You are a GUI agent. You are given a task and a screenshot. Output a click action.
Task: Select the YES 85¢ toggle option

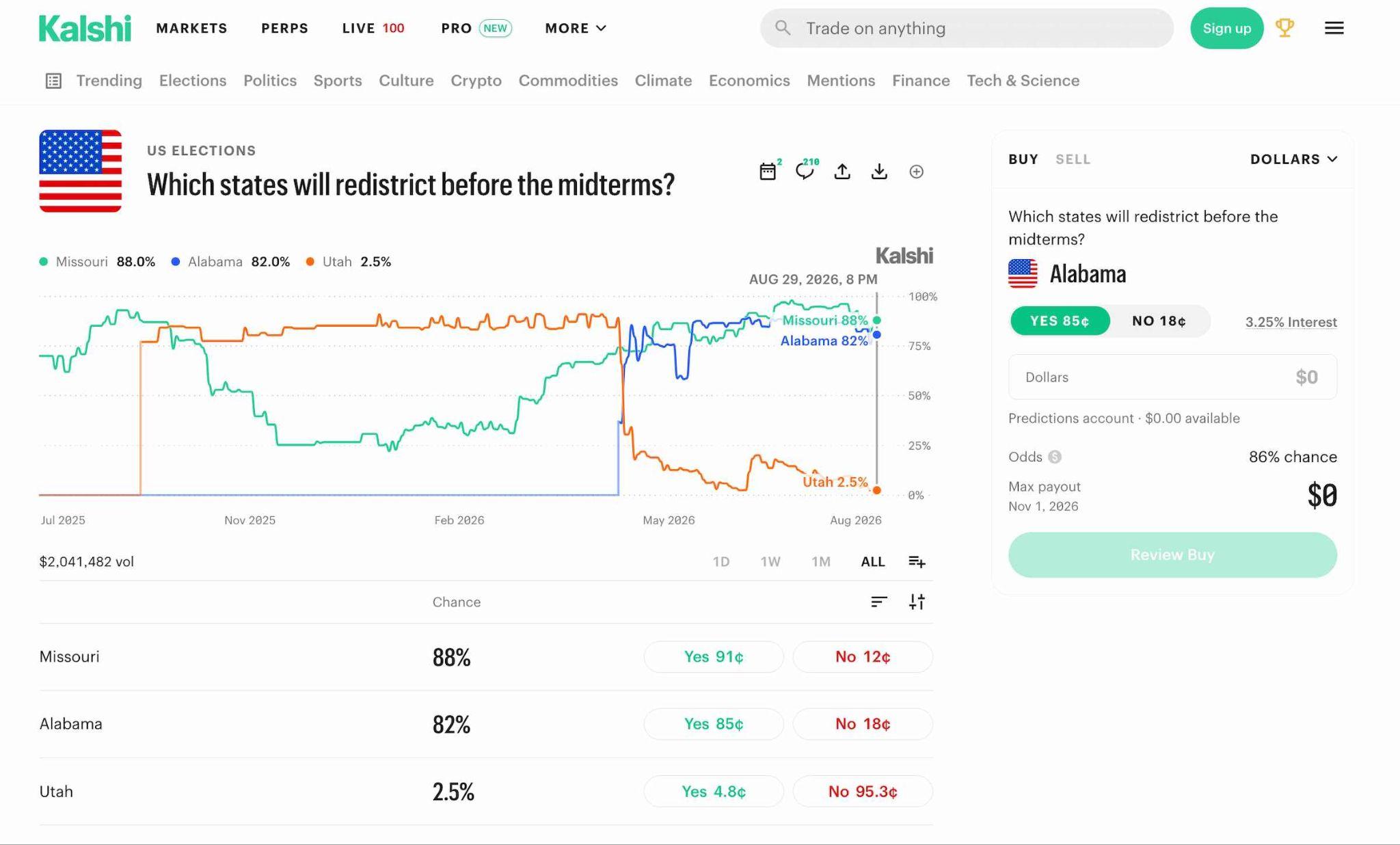click(1060, 321)
